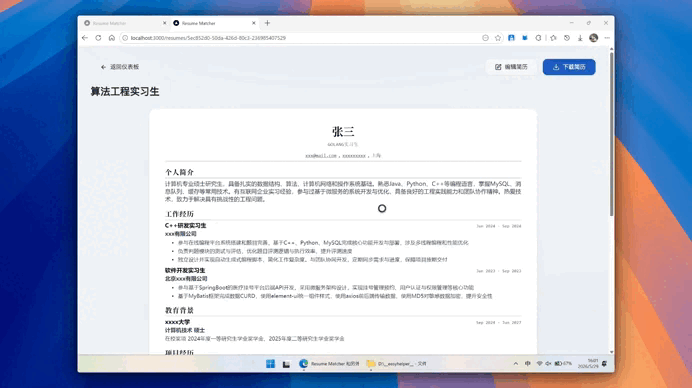Click the 个人简介 section heading

[179, 172]
